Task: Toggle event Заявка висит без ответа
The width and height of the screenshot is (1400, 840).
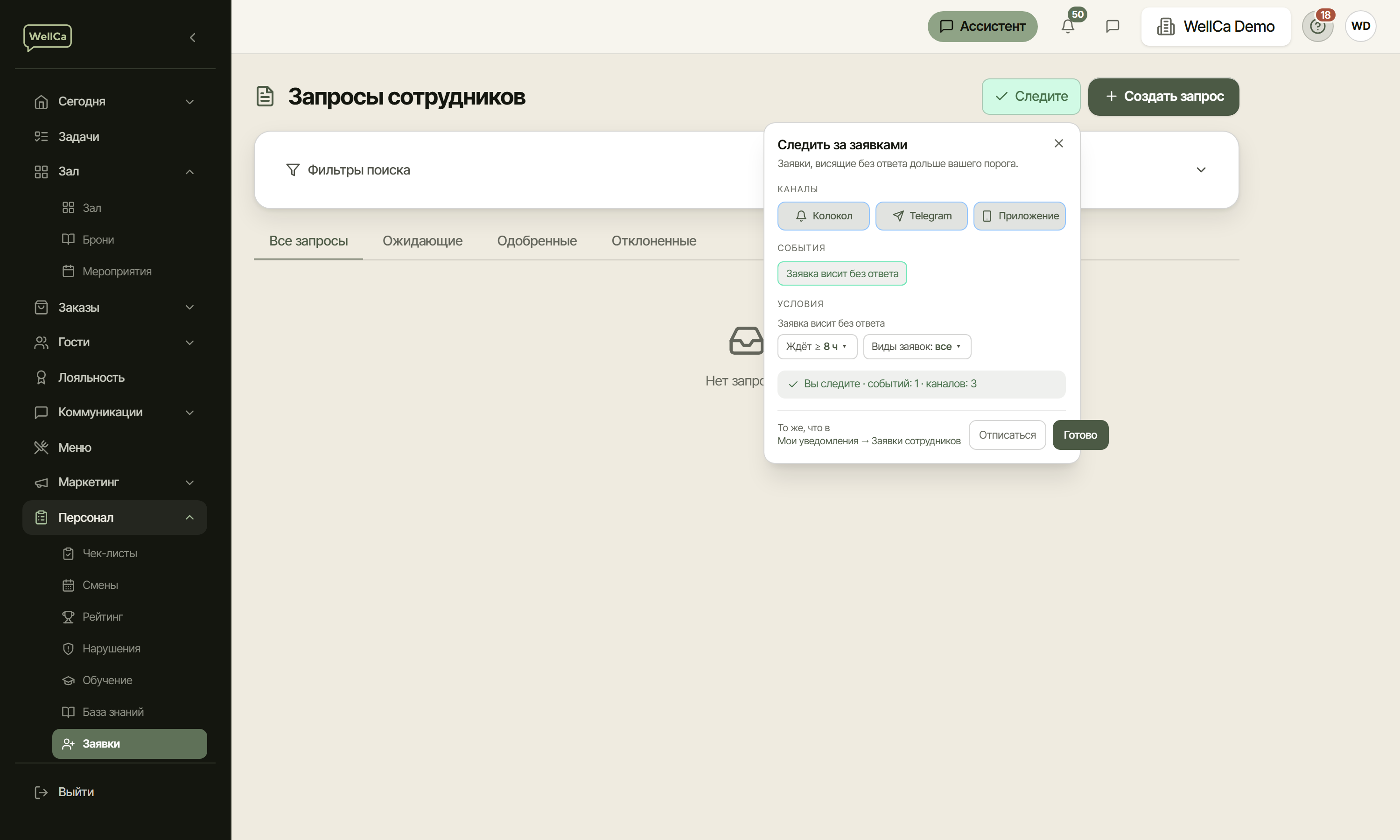Action: coord(842,273)
